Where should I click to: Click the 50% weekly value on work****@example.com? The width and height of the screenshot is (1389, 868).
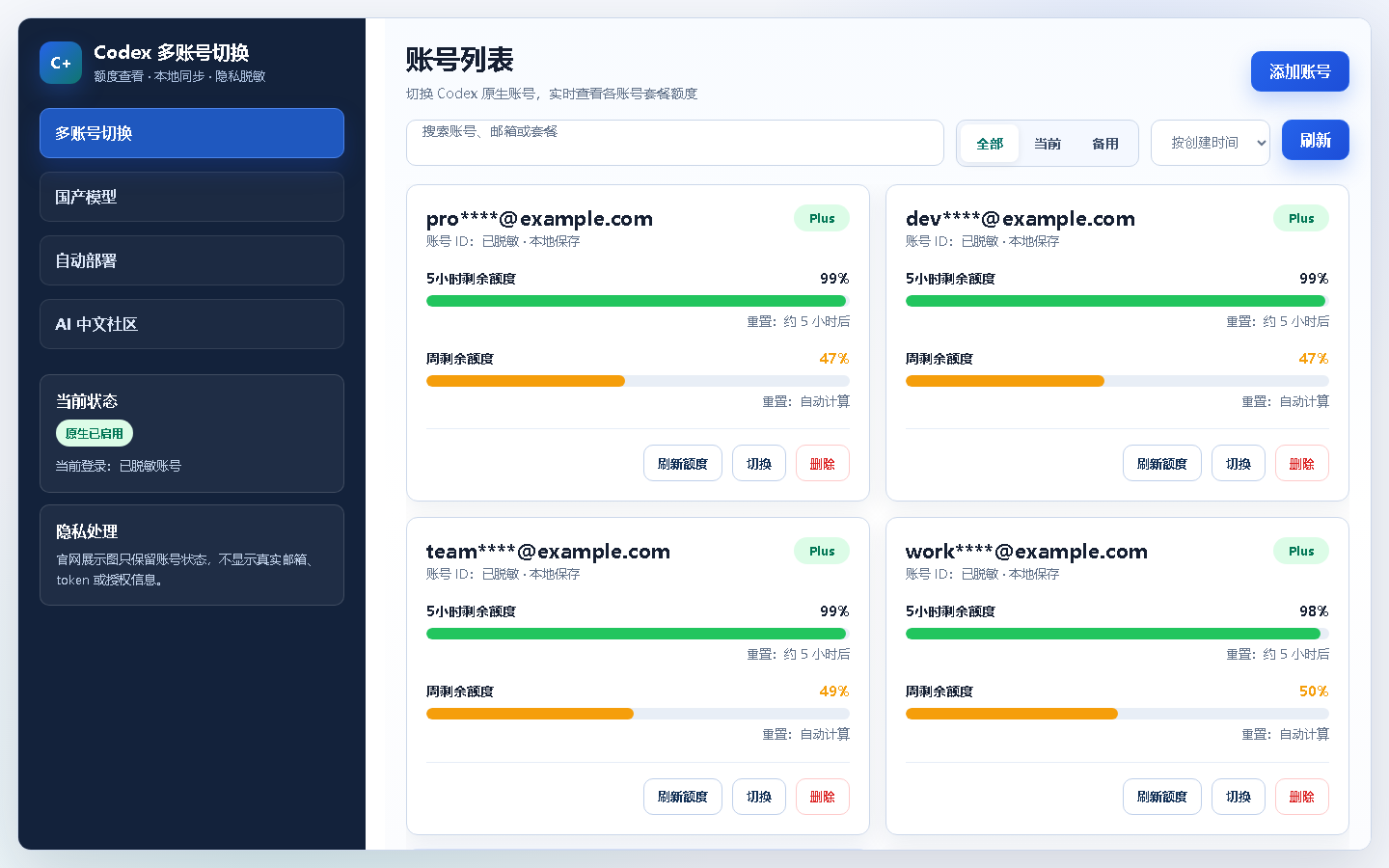tap(1314, 691)
